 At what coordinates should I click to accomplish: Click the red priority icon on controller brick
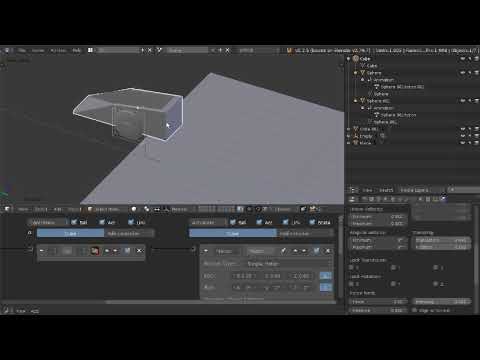click(x=95, y=251)
